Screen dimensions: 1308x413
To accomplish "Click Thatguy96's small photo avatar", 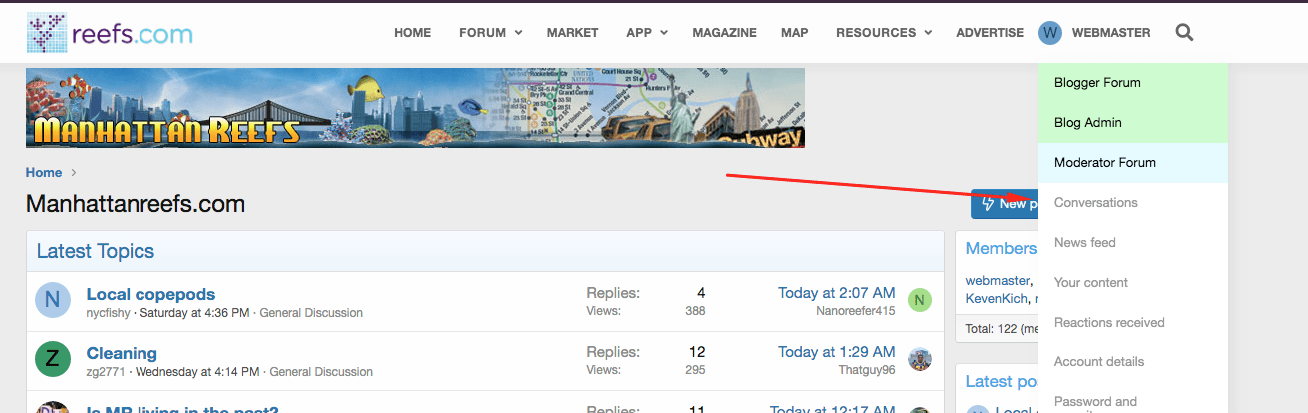I will tap(919, 359).
